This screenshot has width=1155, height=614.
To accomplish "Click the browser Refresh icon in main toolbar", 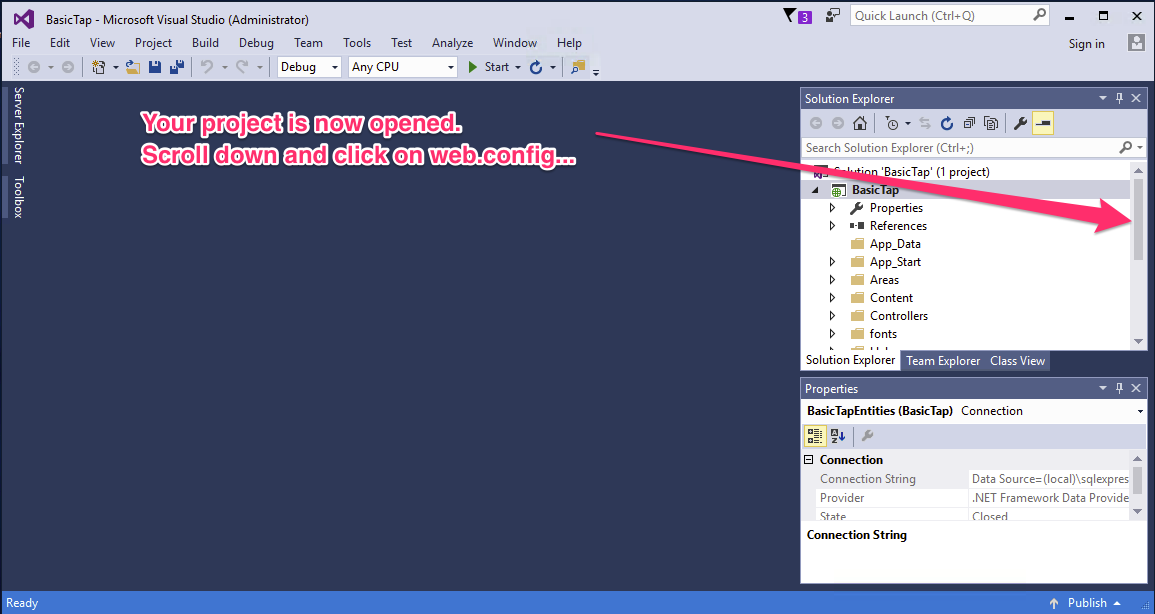I will point(536,67).
